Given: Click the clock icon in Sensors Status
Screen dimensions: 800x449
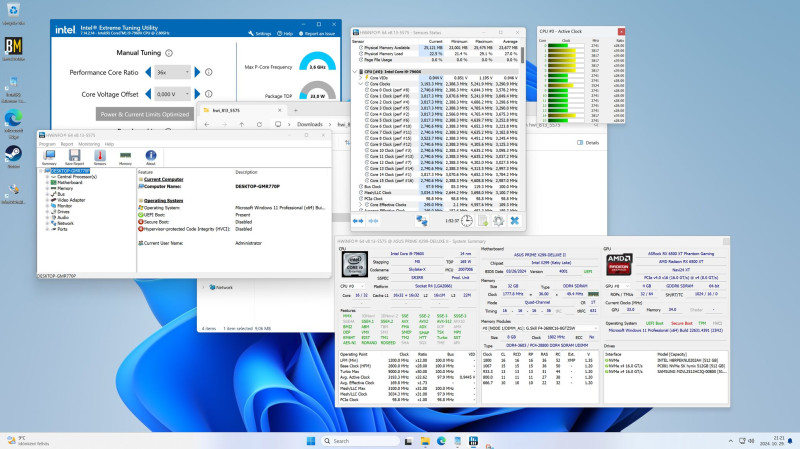Looking at the screenshot, I should (467, 220).
